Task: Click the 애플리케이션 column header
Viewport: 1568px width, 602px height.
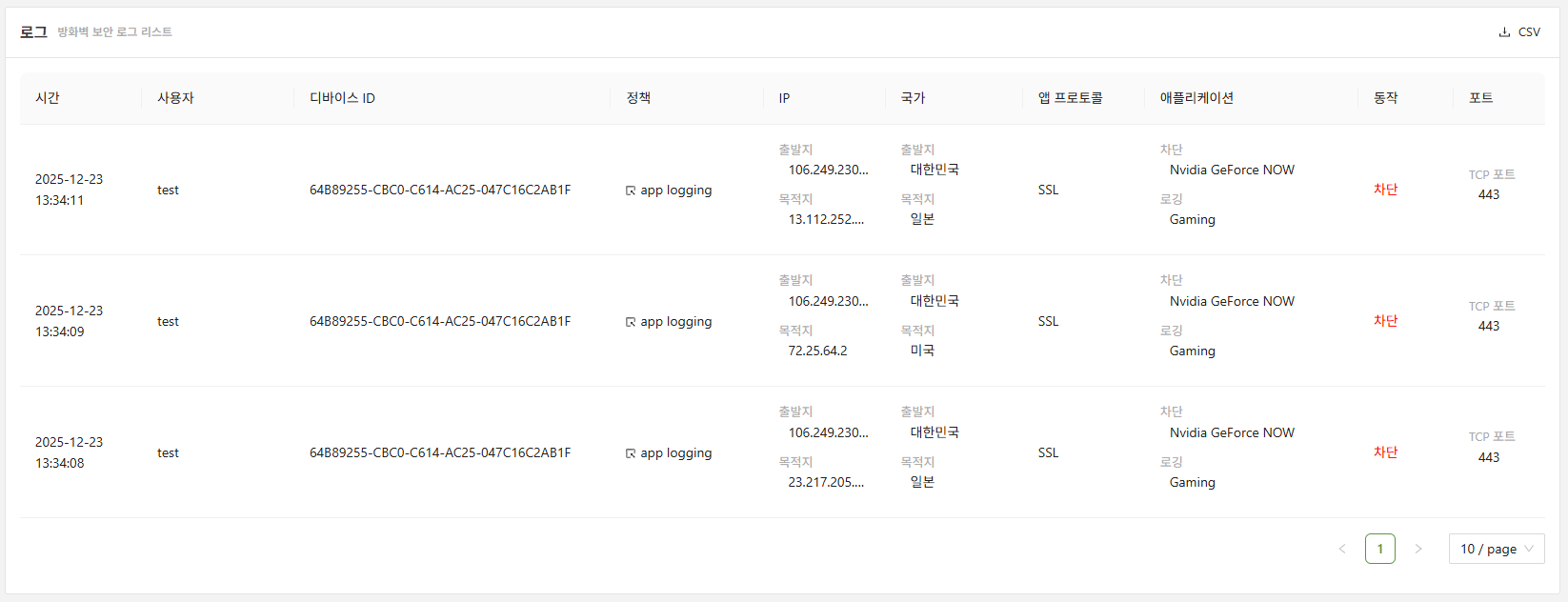Action: 1196,98
